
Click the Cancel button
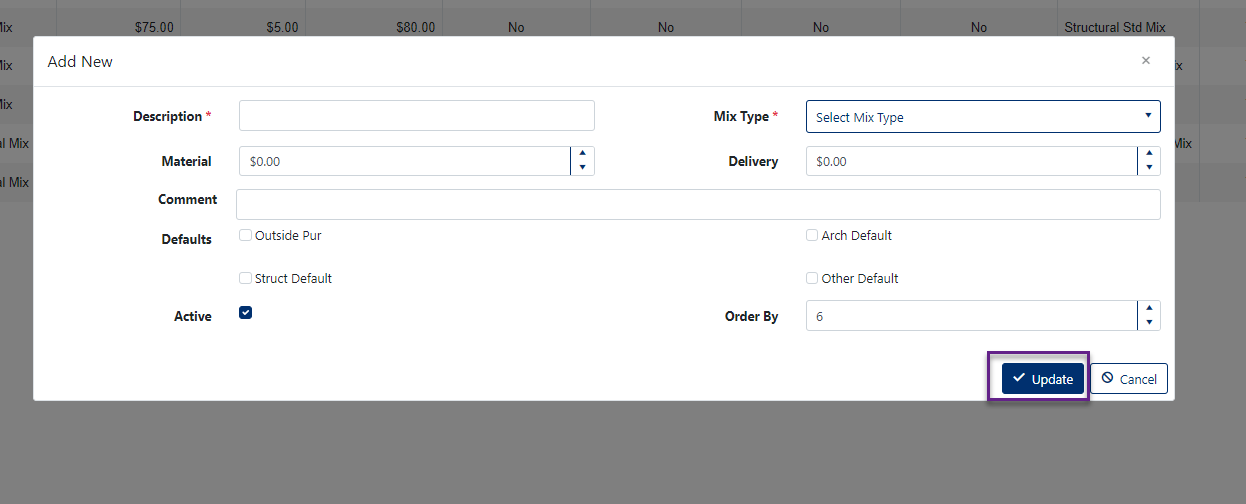coord(1129,379)
